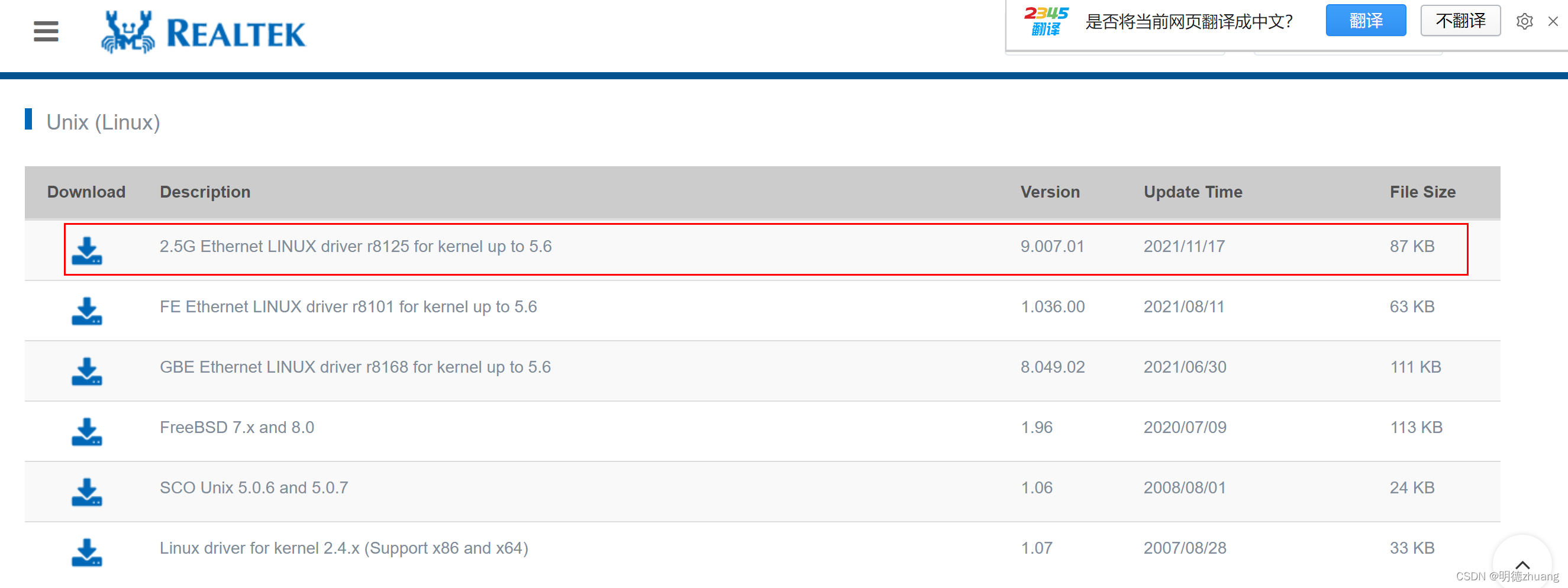The width and height of the screenshot is (1568, 588).
Task: Click file size 33 KB
Action: point(1412,547)
